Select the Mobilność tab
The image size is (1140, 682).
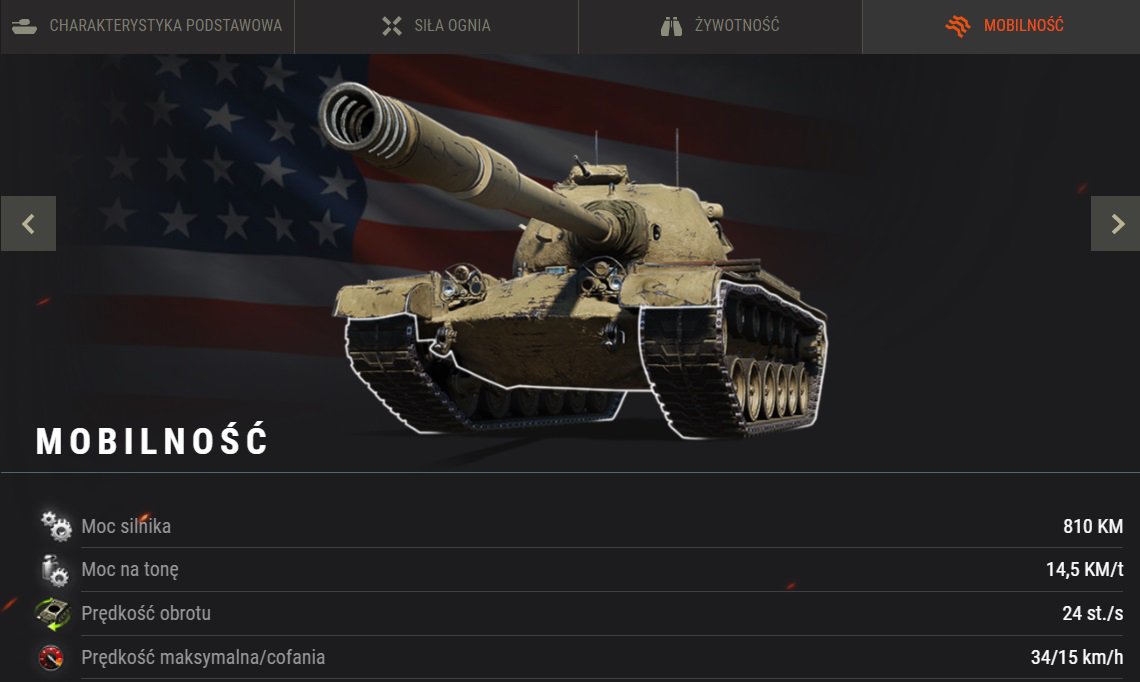pos(1001,26)
